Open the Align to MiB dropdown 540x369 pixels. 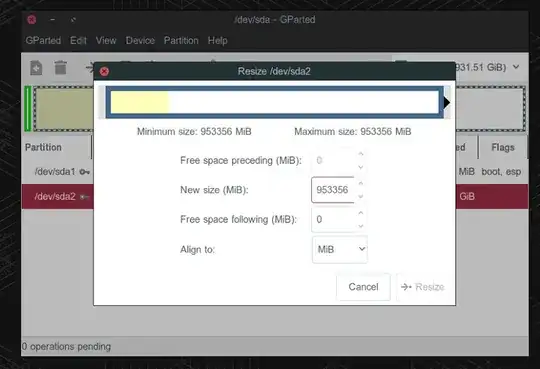point(340,249)
